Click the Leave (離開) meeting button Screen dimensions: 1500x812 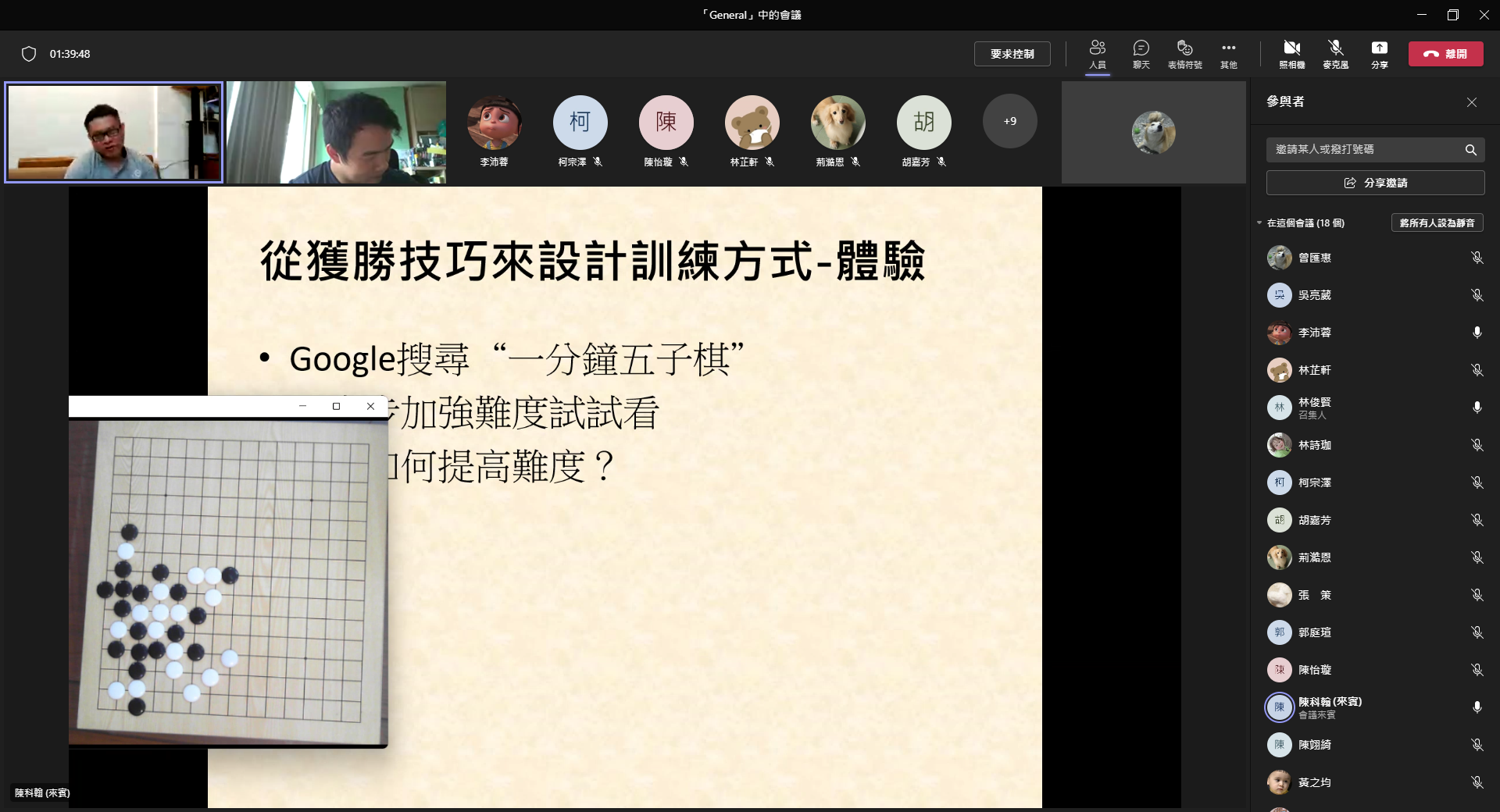pos(1445,54)
